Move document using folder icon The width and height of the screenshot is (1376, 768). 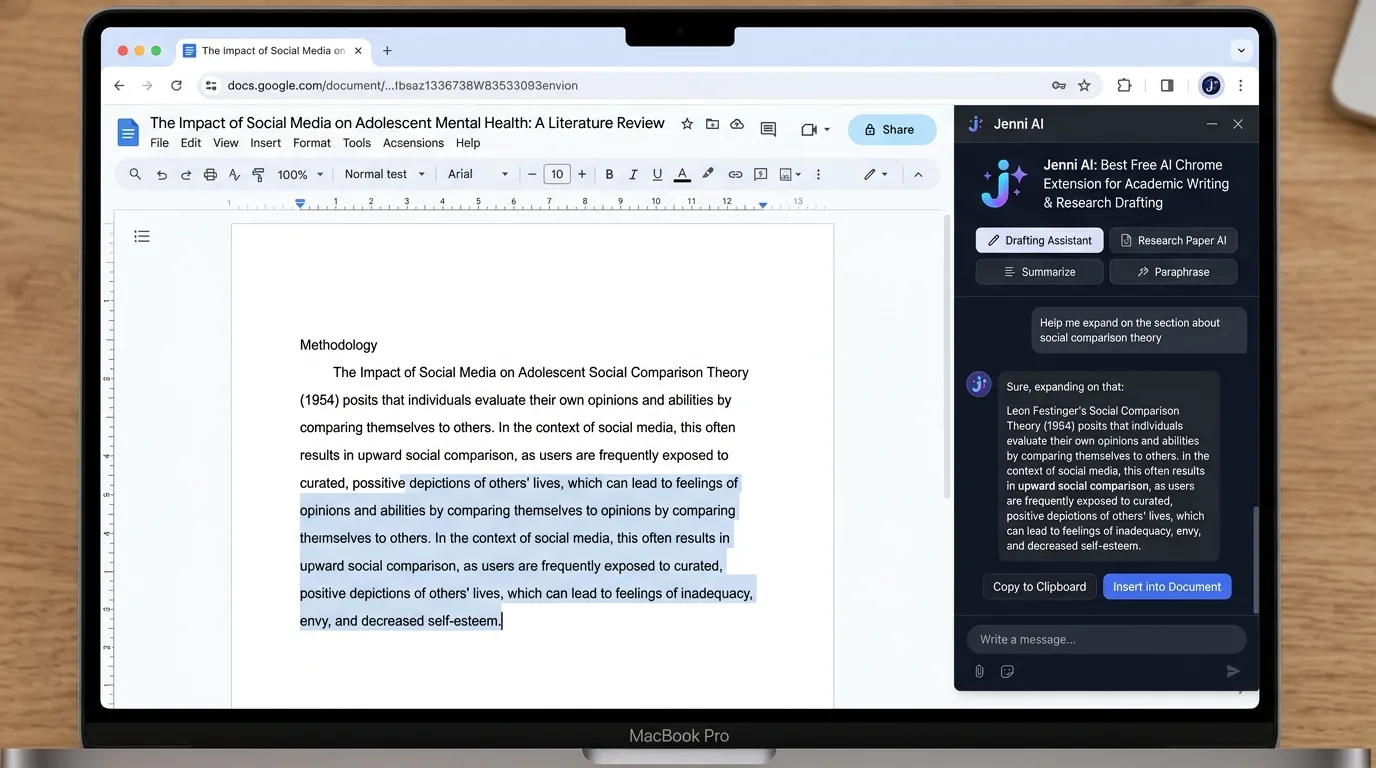pyautogui.click(x=712, y=124)
